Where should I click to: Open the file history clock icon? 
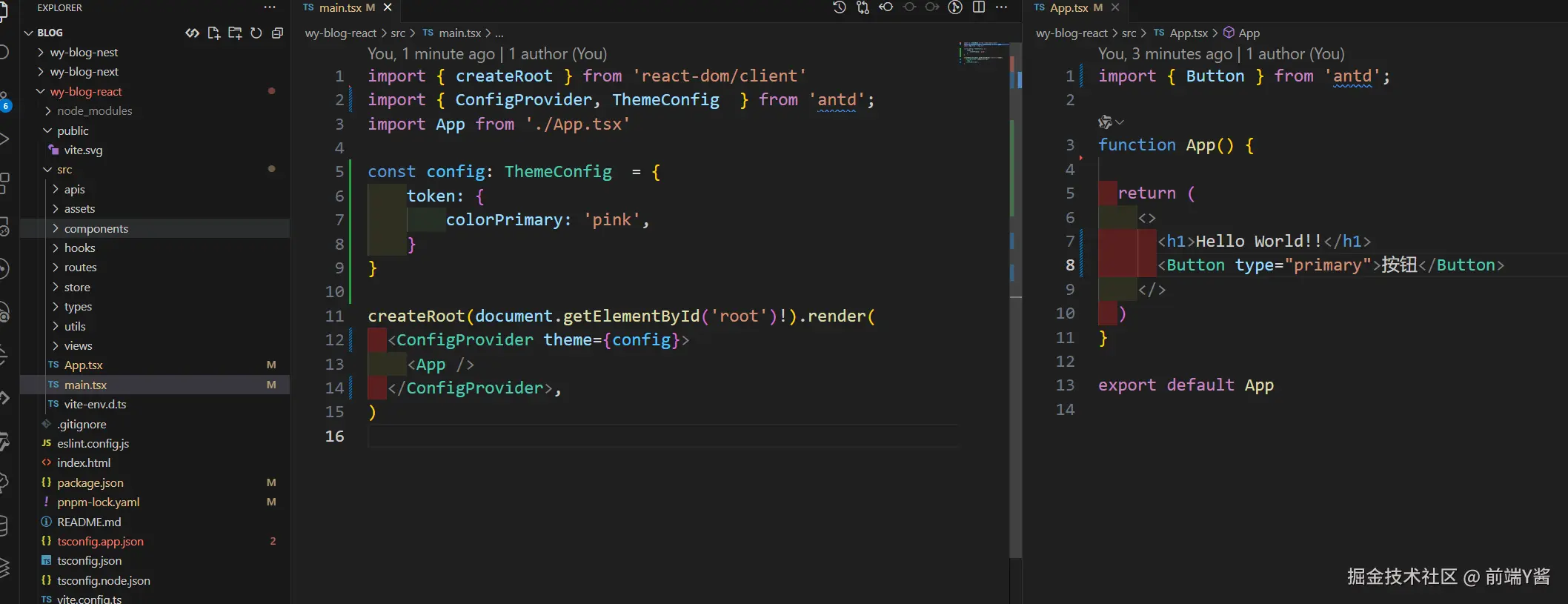coord(839,7)
